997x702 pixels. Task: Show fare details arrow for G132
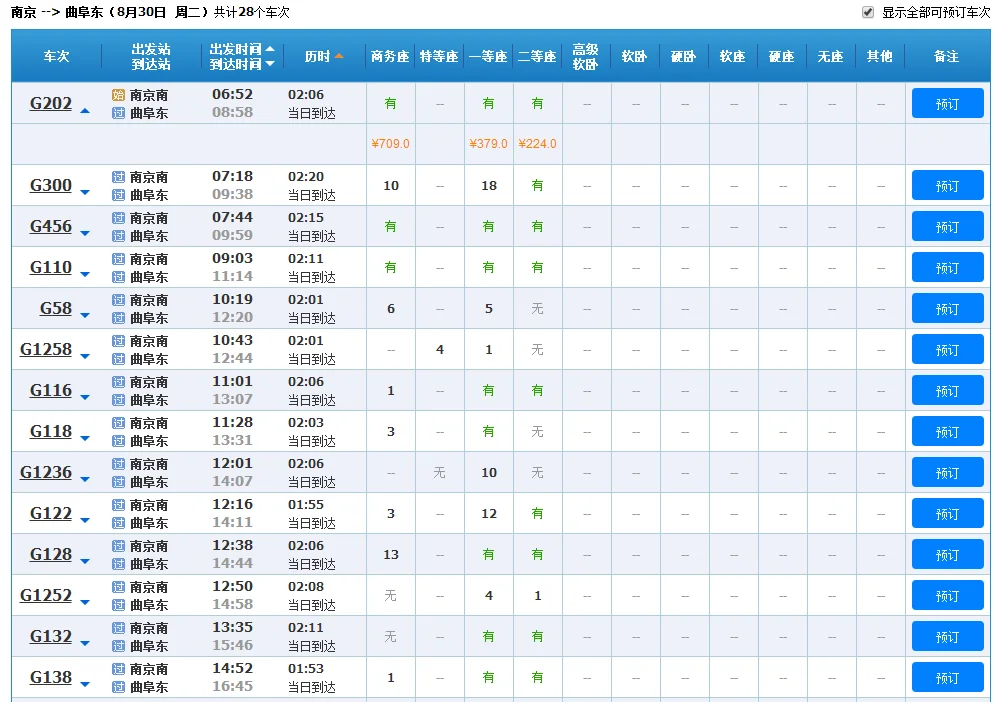pos(85,644)
